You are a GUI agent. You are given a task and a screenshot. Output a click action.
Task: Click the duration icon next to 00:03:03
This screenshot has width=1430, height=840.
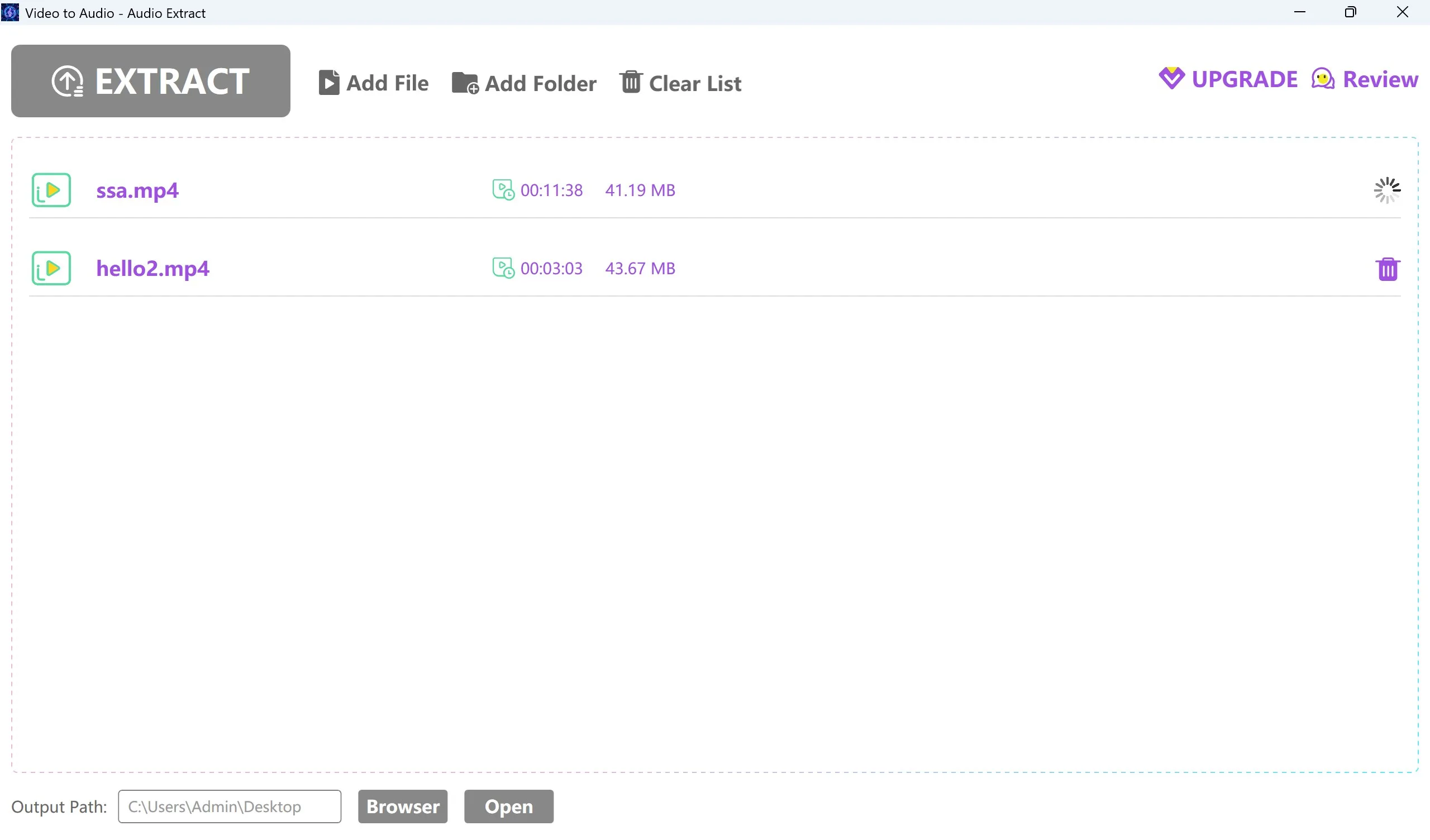point(503,269)
